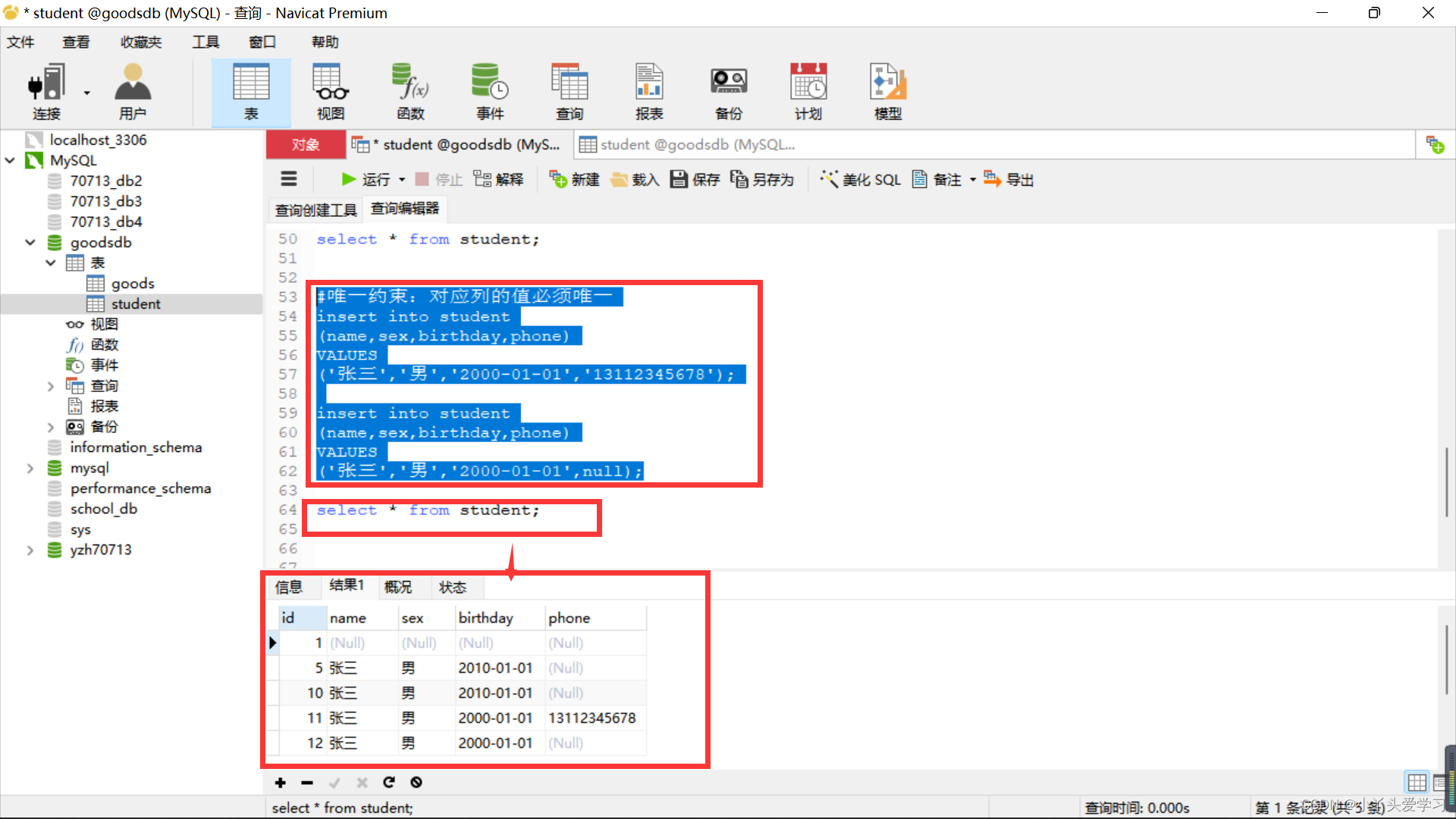Viewport: 1456px width, 819px height.
Task: Expand the yzh70713 database node
Action: 30,550
